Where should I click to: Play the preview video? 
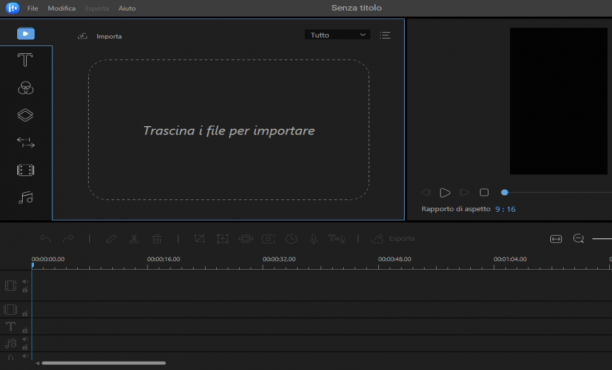point(445,192)
